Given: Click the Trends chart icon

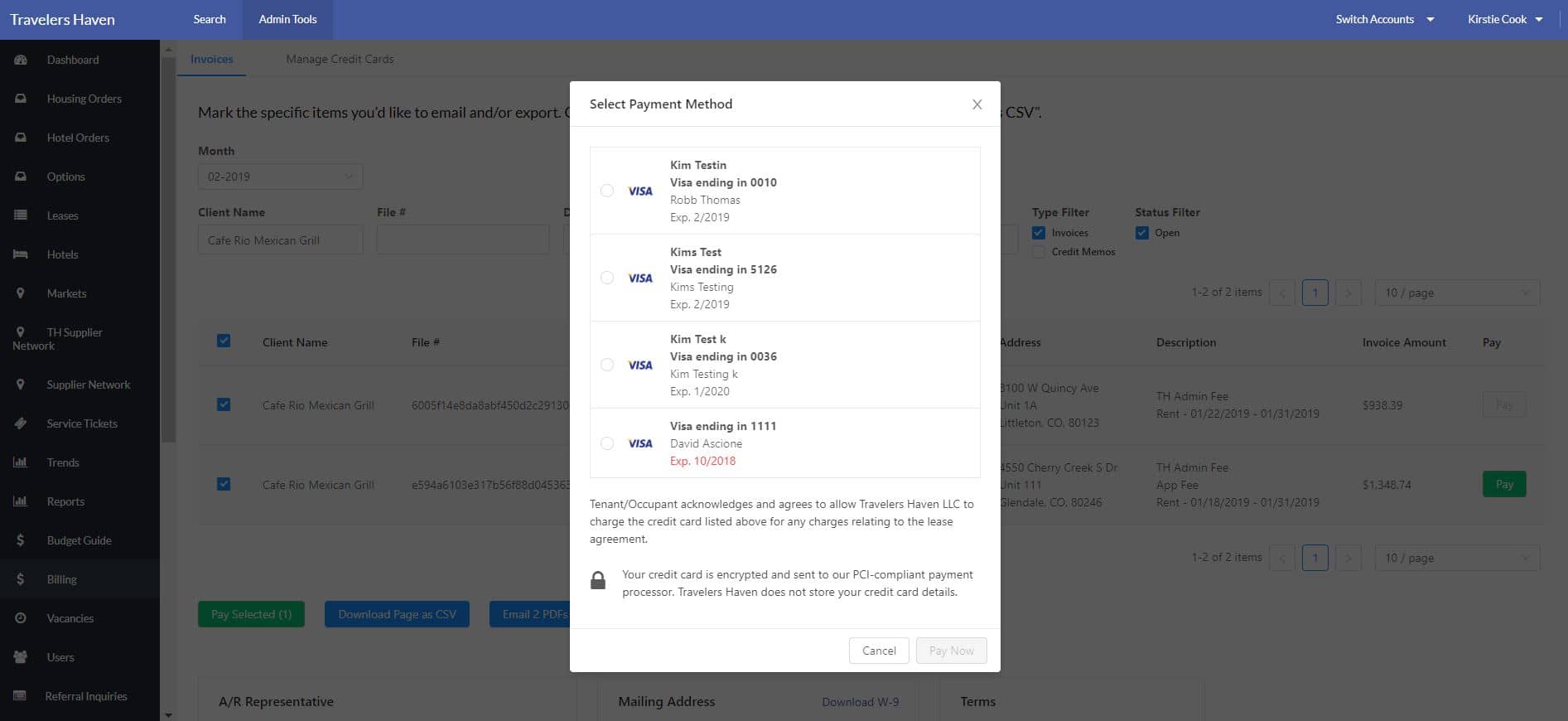Looking at the screenshot, I should click(21, 462).
